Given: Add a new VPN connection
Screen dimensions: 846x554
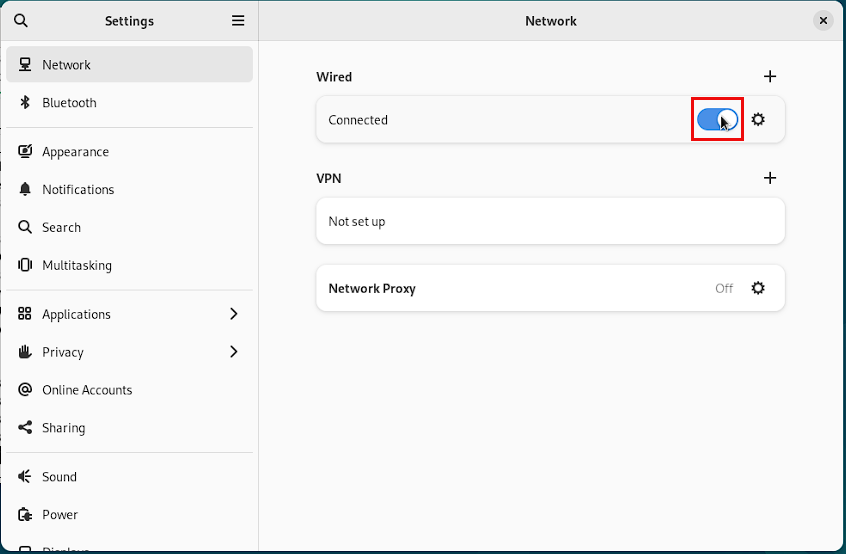Looking at the screenshot, I should click(x=770, y=178).
